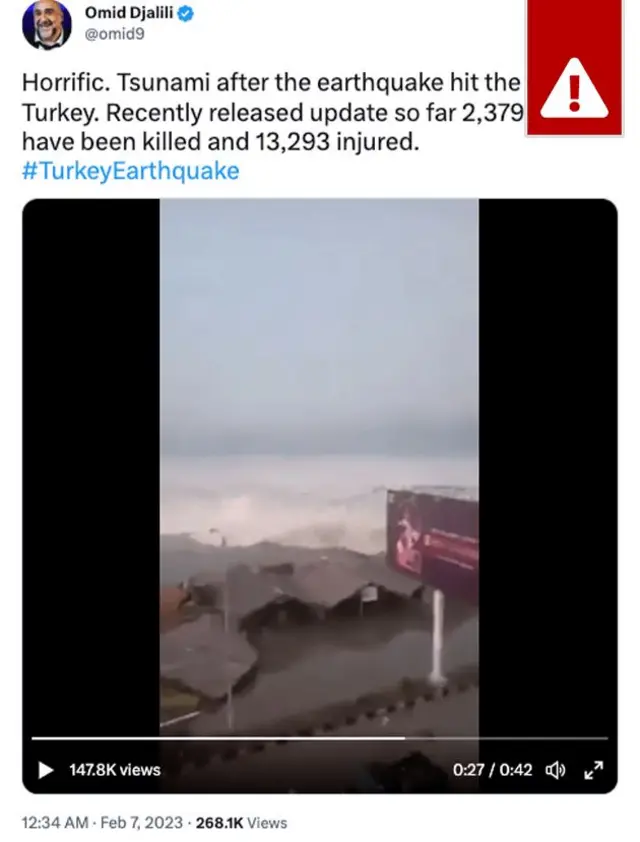Click the 0:27 / 0:42 time display
Screen dimensions: 640x842
point(492,770)
